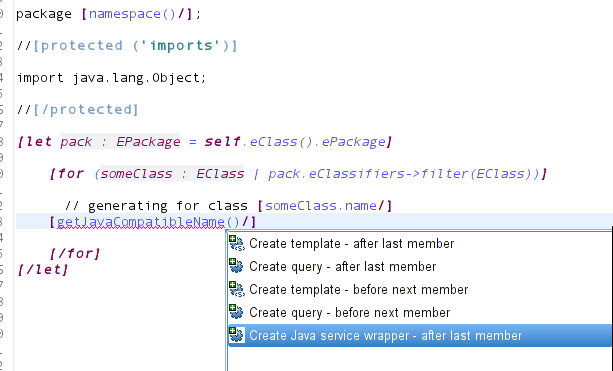This screenshot has height=371, width=613.
Task: Click the [/for] closing tag
Action: coord(75,254)
